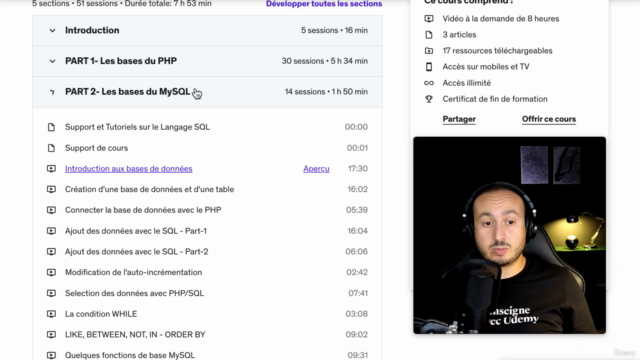The image size is (640, 360).
Task: Click Vidéo à la demande de 8 heures text
Action: coord(501,19)
